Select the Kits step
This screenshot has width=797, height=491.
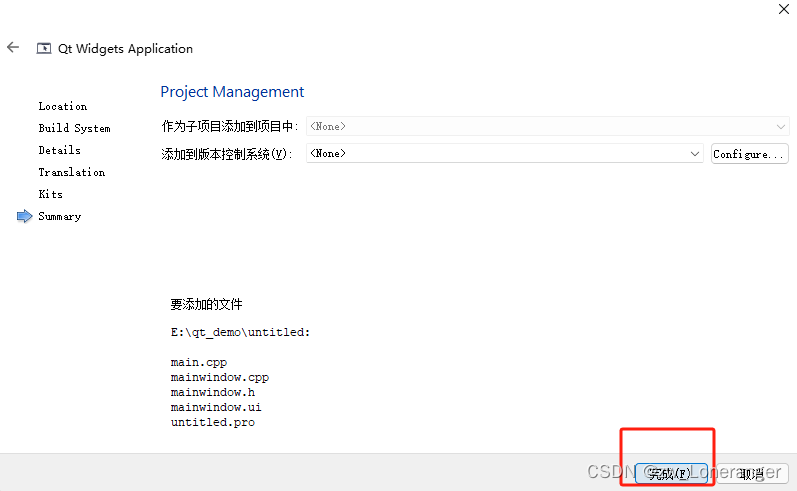point(50,194)
